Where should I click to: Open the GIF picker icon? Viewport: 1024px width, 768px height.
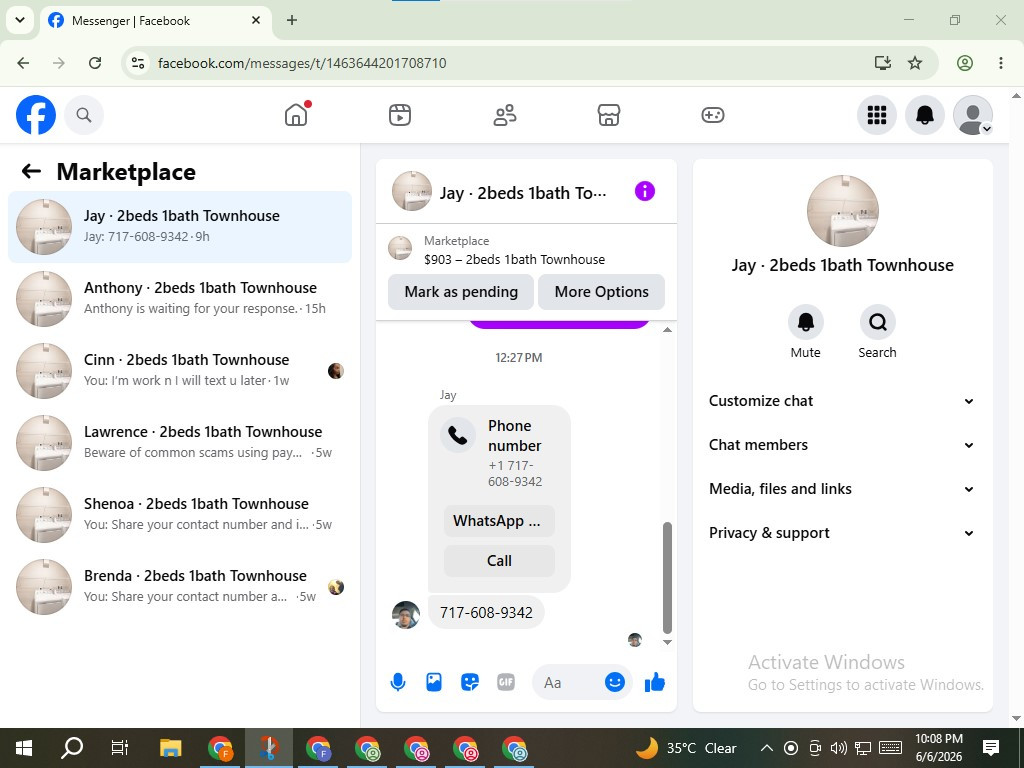coord(506,682)
